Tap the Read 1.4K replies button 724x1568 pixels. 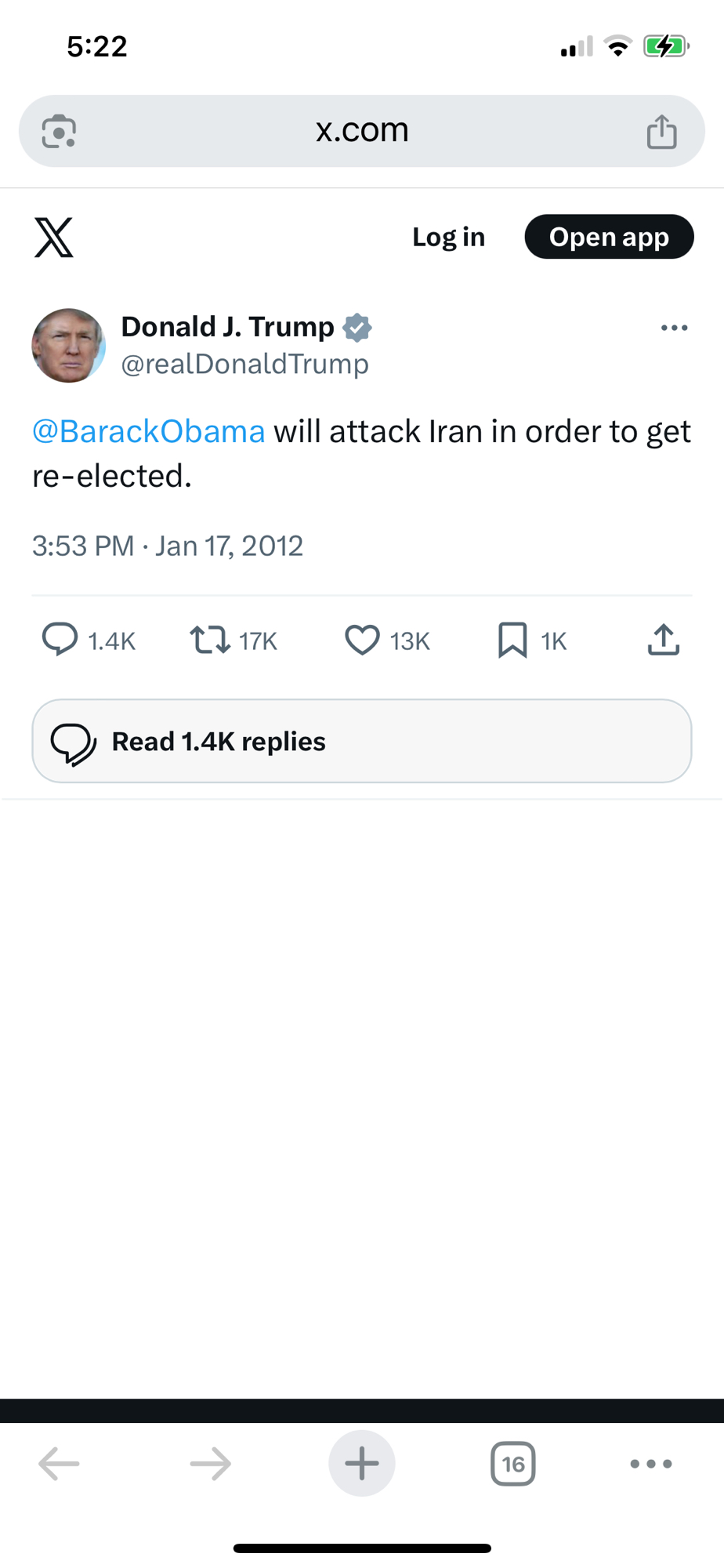tap(361, 741)
